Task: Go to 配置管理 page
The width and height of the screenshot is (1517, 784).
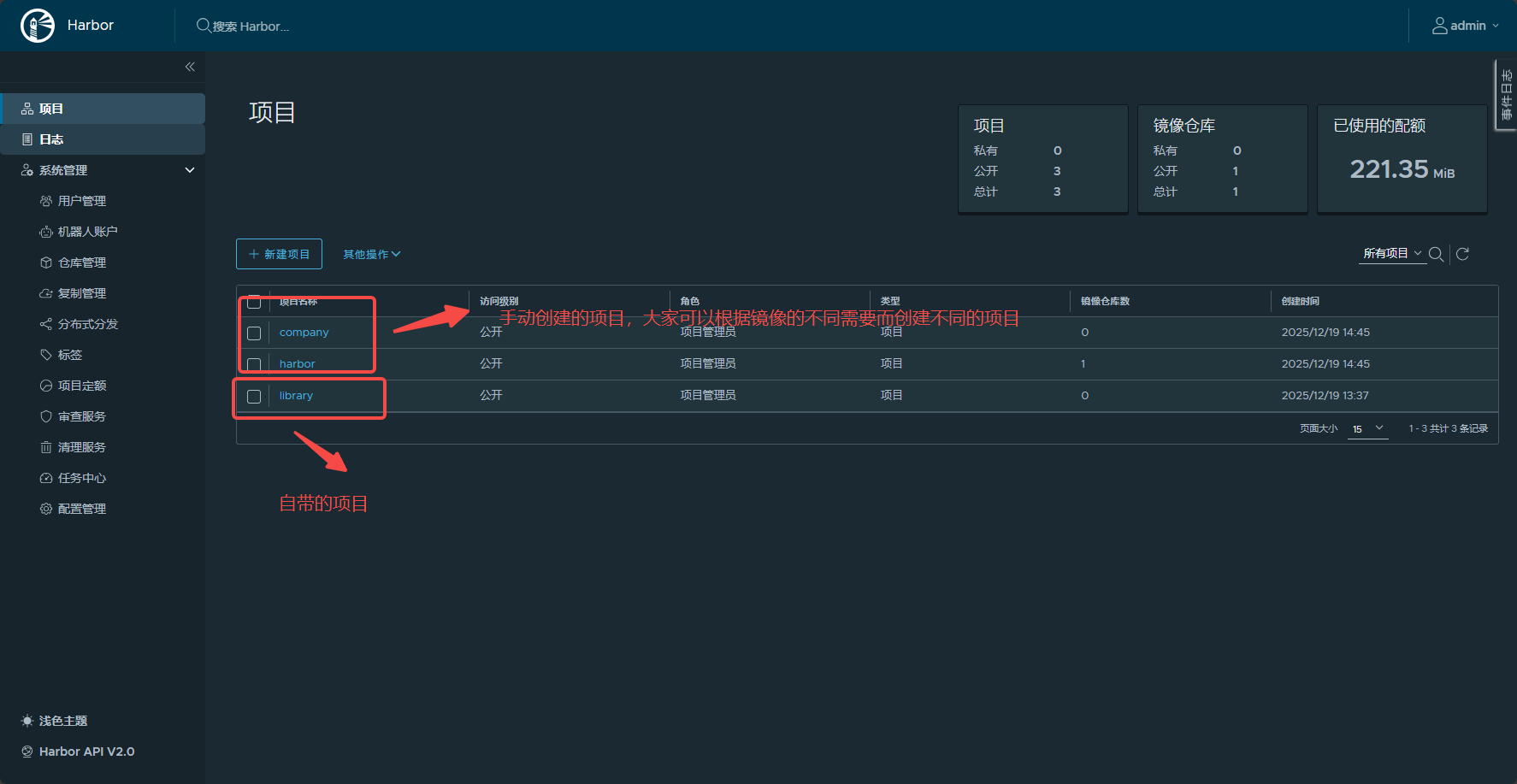Action: click(x=82, y=509)
